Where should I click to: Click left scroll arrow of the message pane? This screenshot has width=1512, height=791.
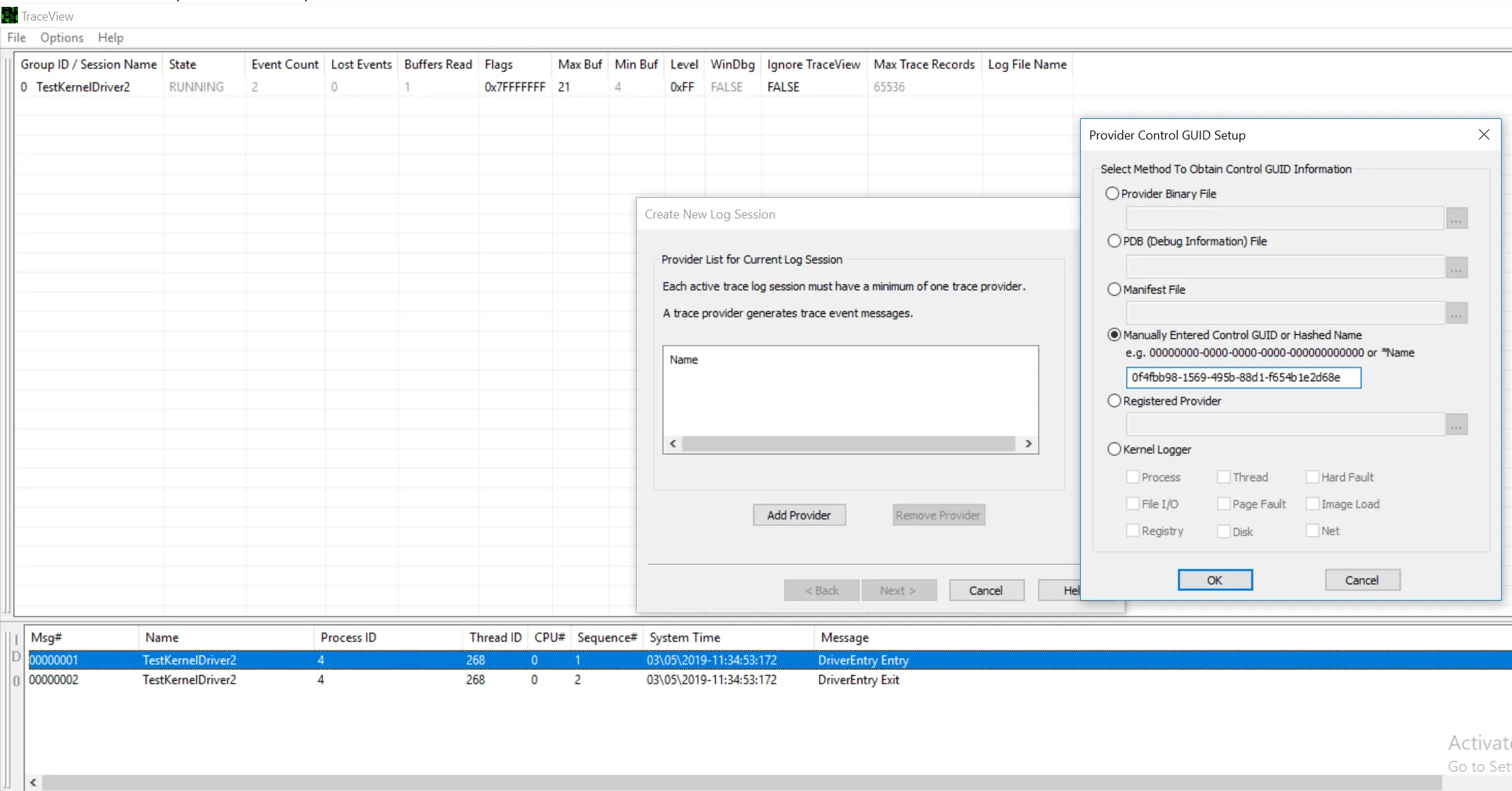(x=33, y=783)
